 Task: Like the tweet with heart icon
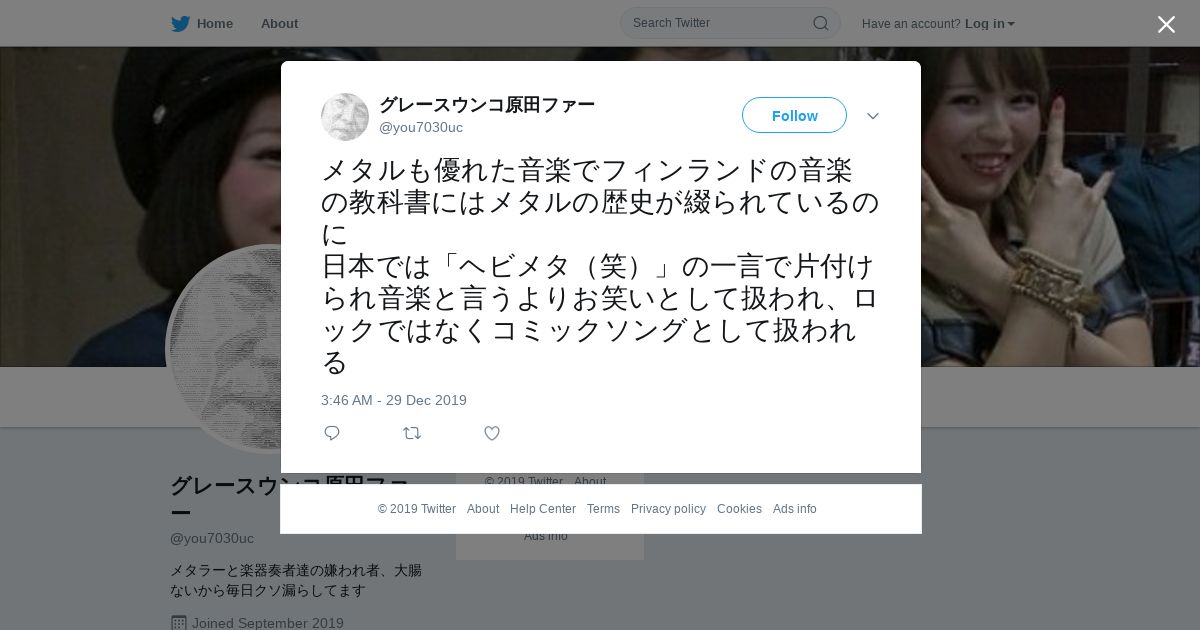tap(492, 433)
